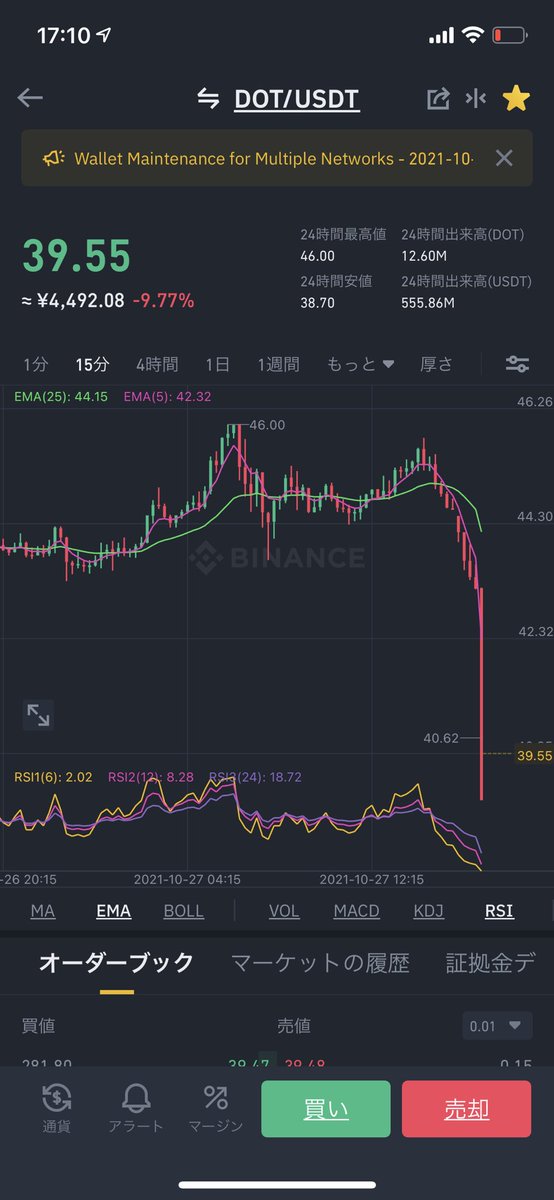Screen dimensions: 554x1200
Task: Select the EMA indicator
Action: 113,911
